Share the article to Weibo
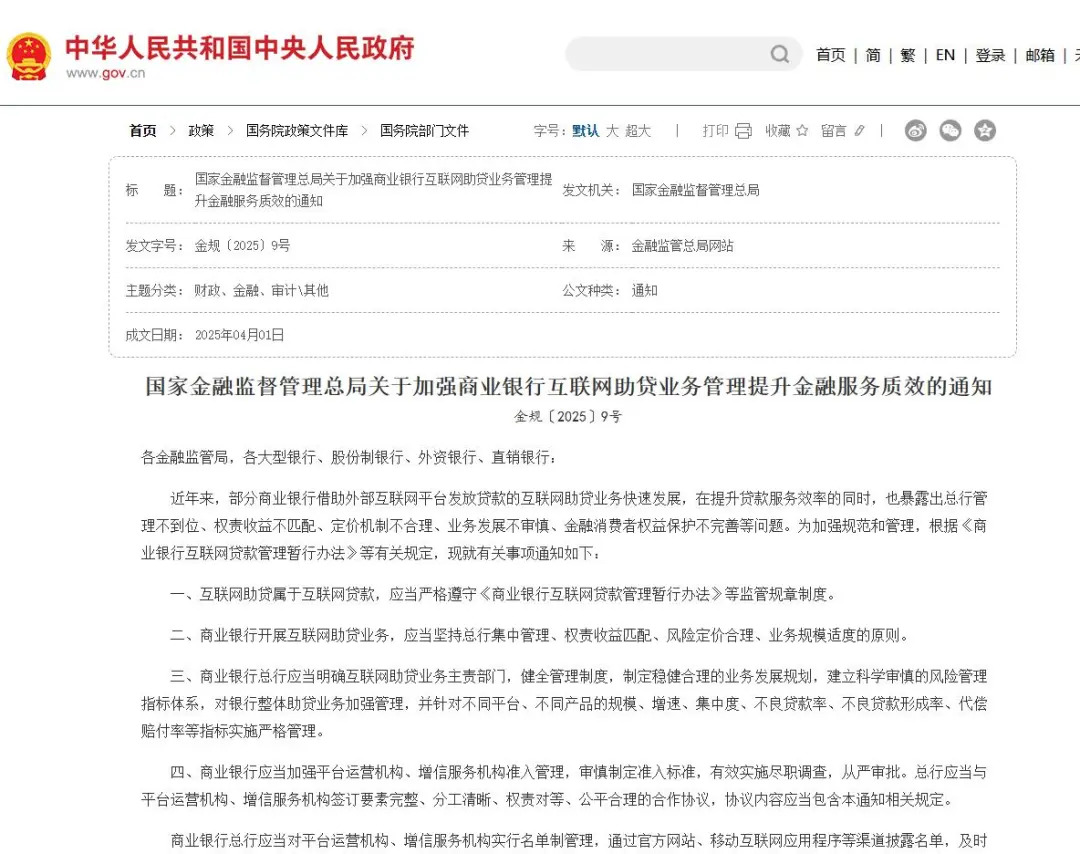Screen dimensions: 1080x854 (915, 131)
